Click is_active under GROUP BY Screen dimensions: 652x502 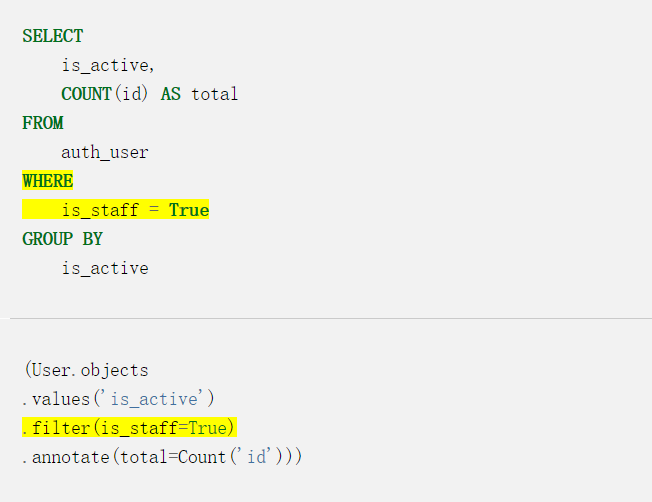(x=105, y=268)
